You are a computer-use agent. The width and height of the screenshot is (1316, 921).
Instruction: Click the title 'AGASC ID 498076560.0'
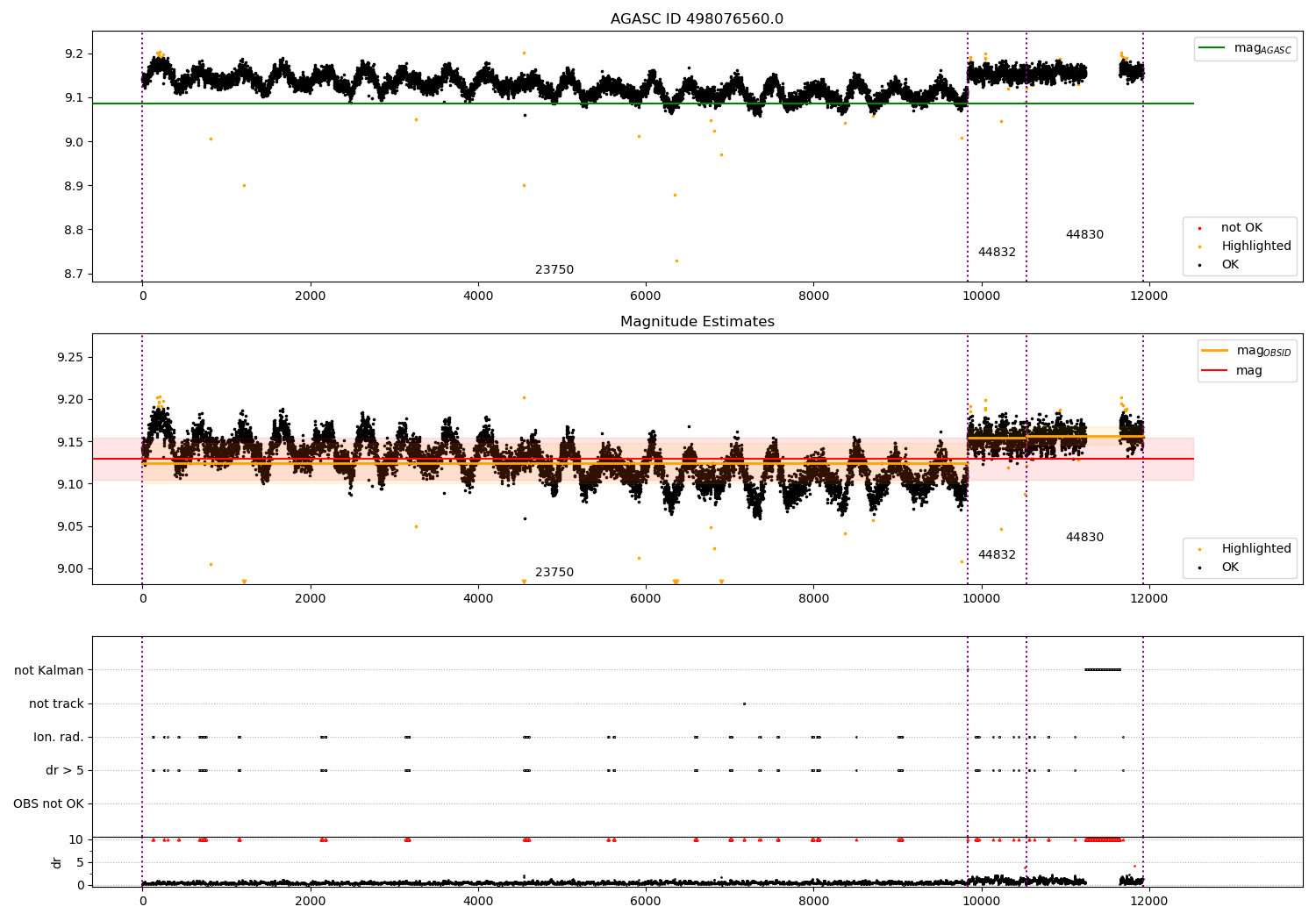tap(697, 19)
